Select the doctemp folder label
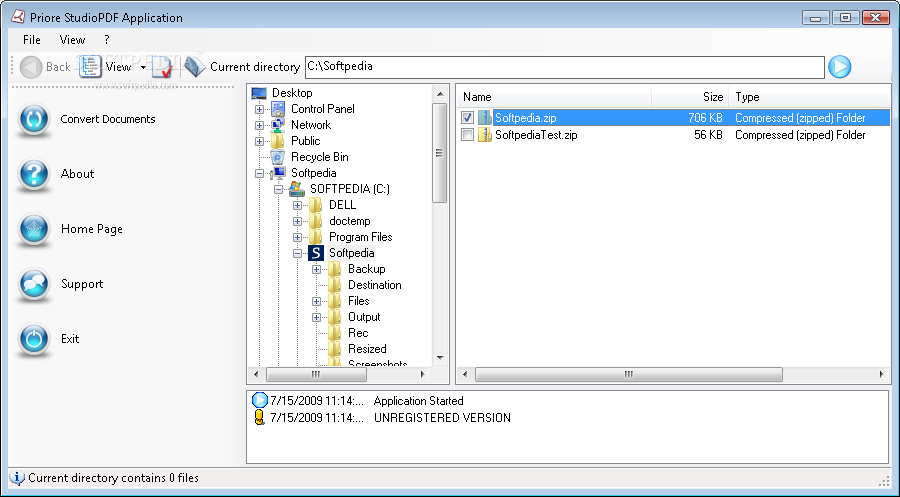Viewport: 900px width, 497px height. click(x=350, y=221)
